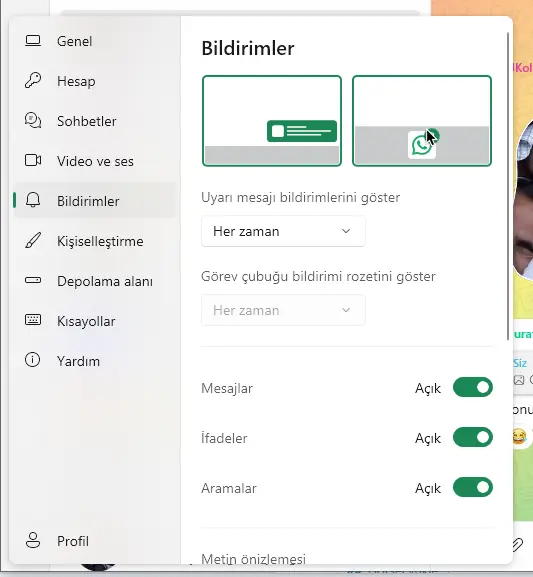
Task: Click the Bildirimler page heading
Action: (248, 48)
